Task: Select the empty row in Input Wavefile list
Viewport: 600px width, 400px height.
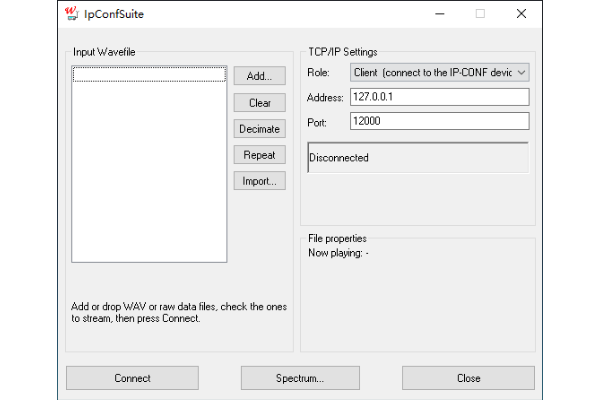Action: click(149, 74)
